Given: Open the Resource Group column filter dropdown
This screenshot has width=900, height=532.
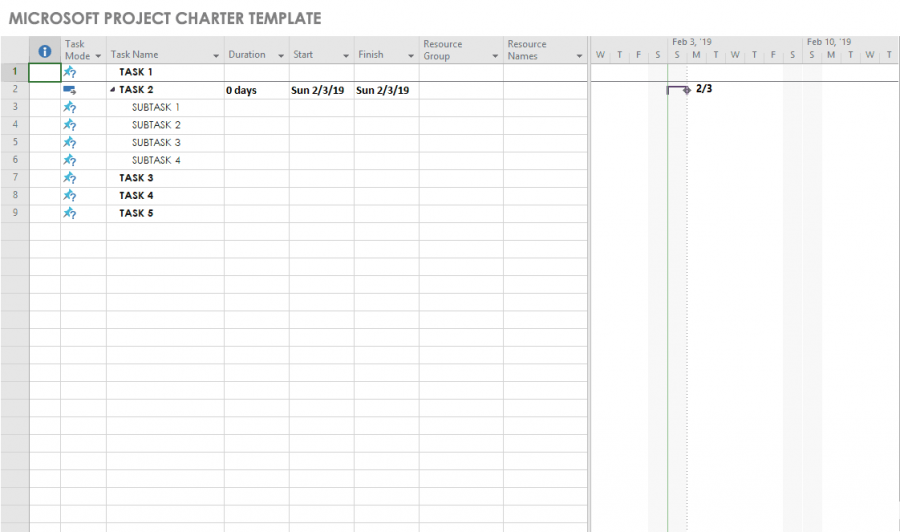Looking at the screenshot, I should point(495,56).
